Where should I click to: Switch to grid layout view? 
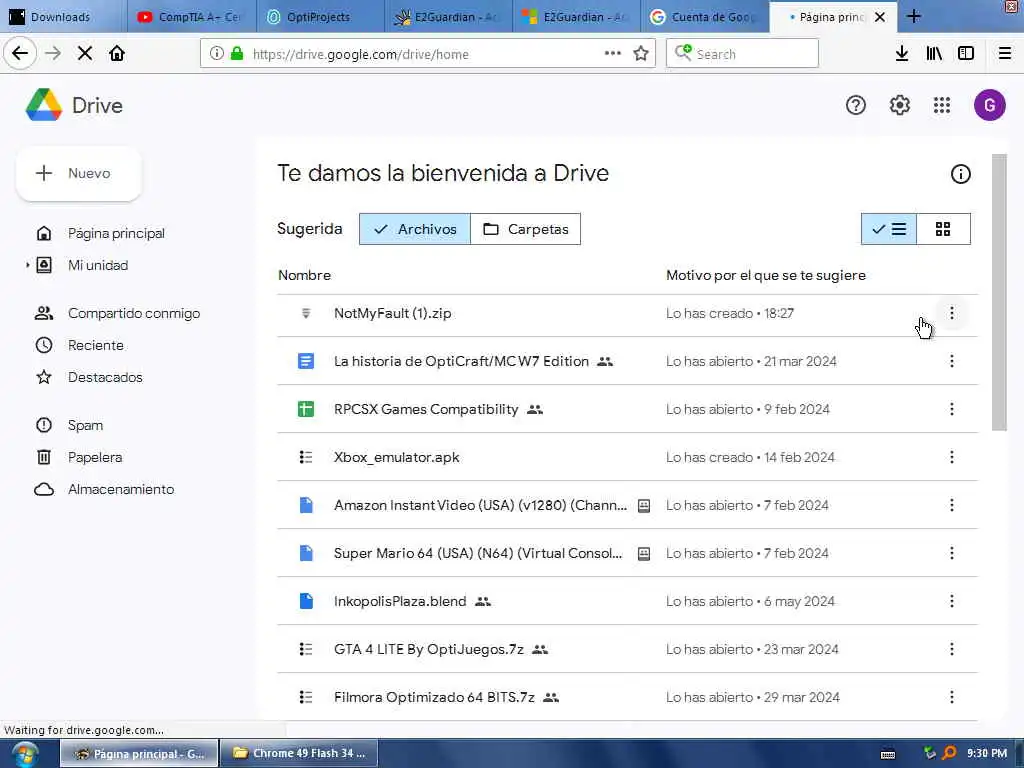[x=943, y=229]
